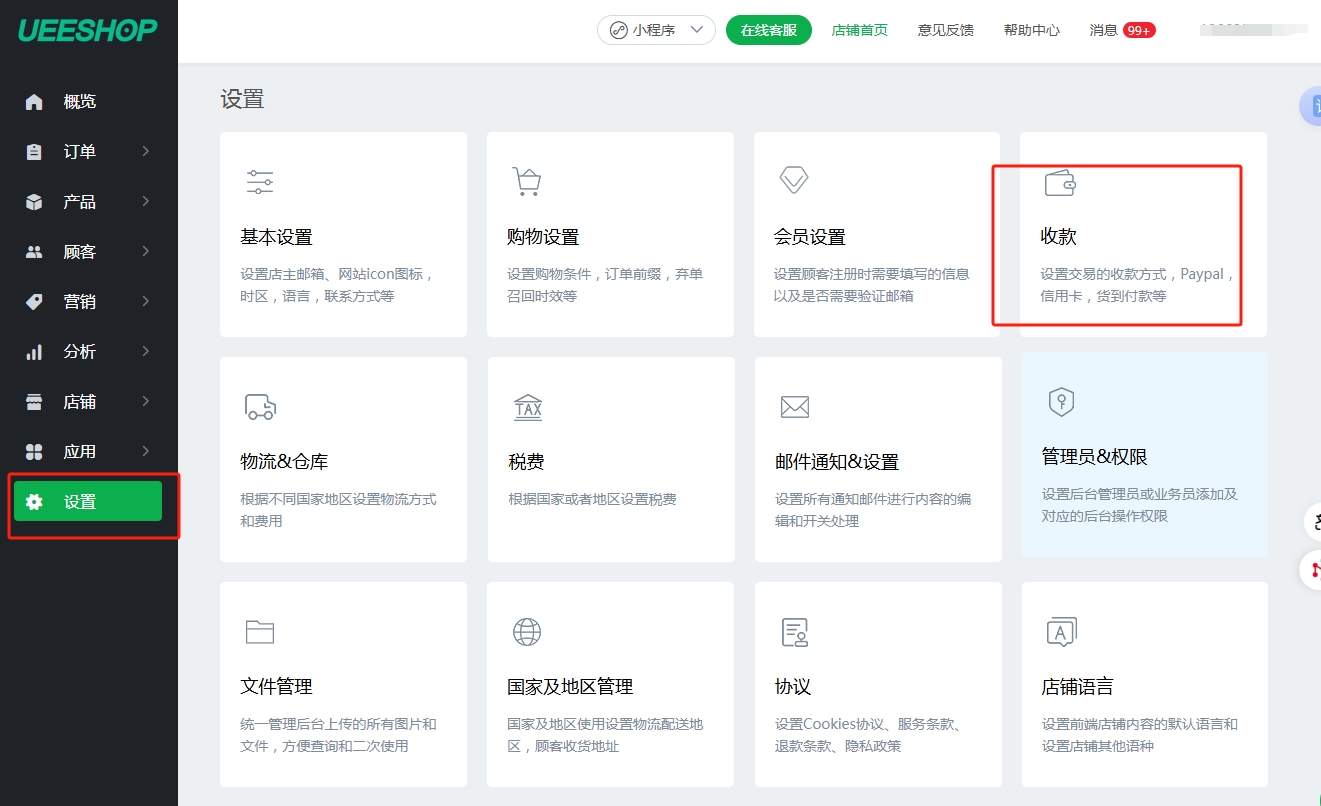Expand the 营销 sidebar menu
Image resolution: width=1321 pixels, height=806 pixels.
tap(88, 302)
